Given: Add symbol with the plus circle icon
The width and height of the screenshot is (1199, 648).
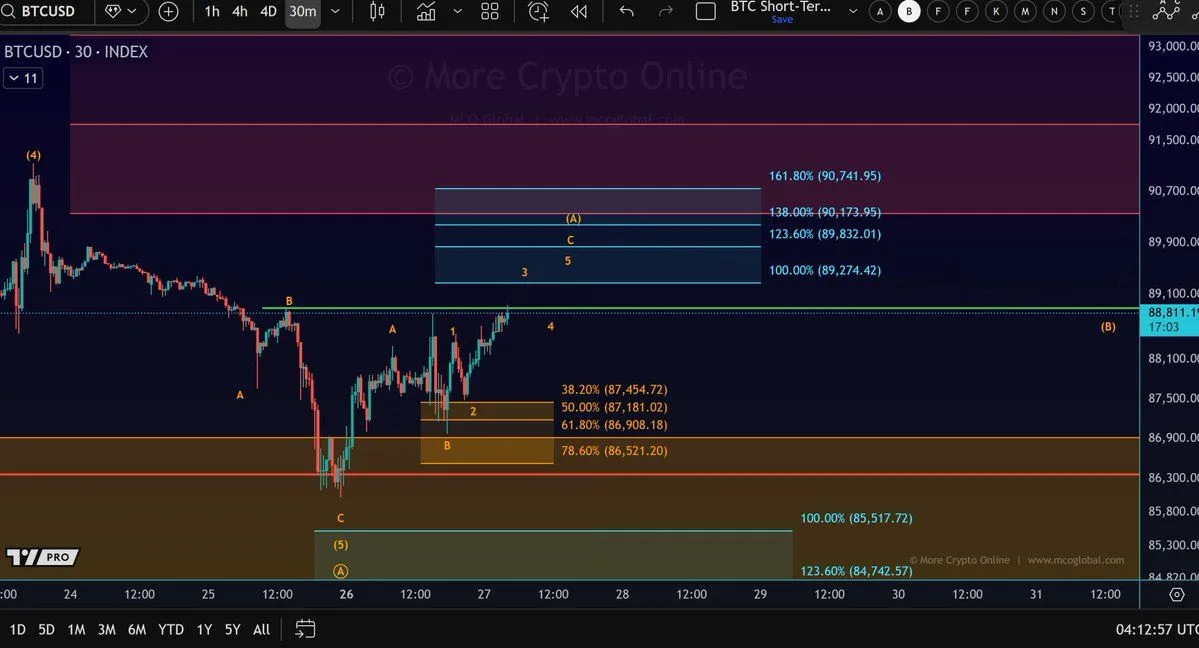Looking at the screenshot, I should tap(169, 12).
